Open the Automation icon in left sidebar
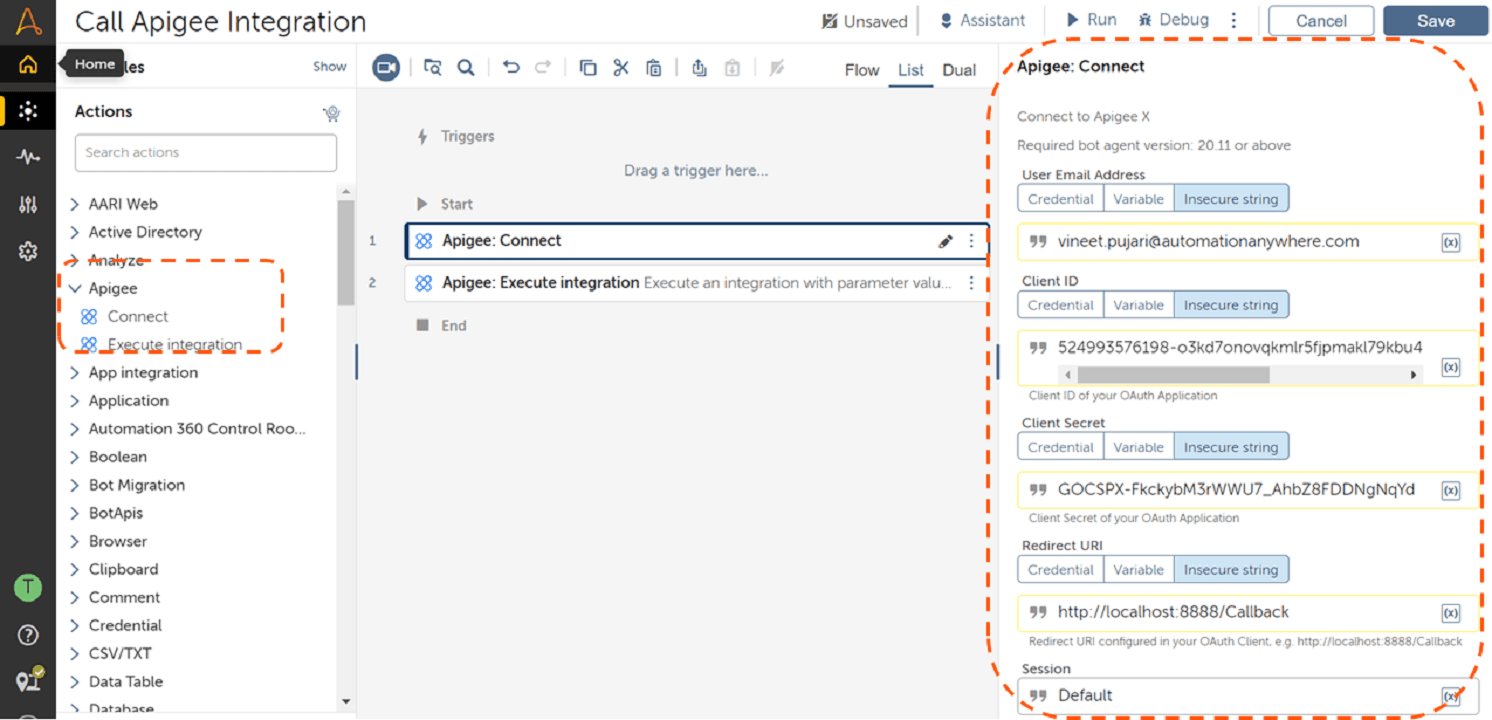 point(28,111)
